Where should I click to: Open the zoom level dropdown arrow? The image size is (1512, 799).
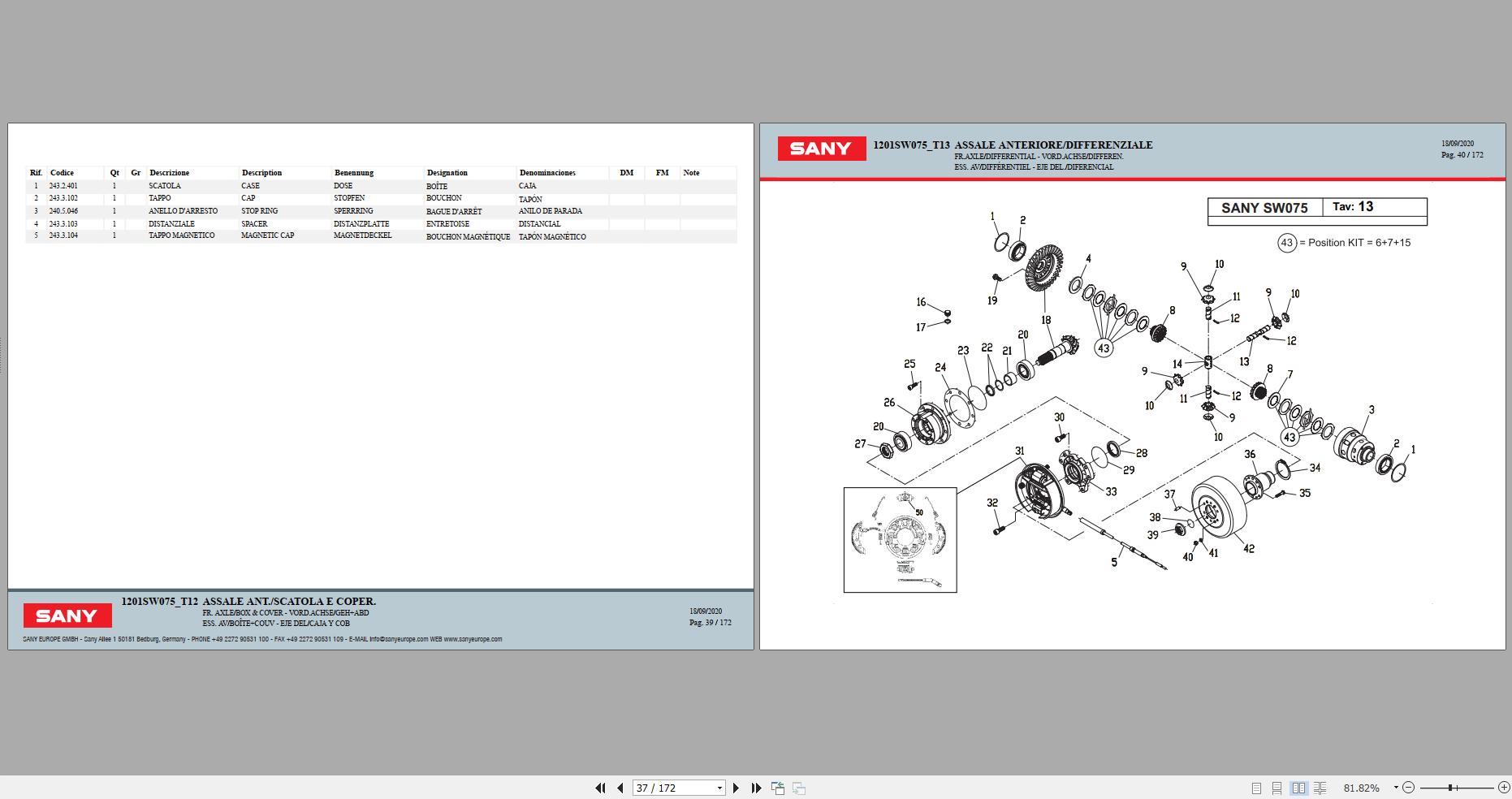tap(1396, 788)
